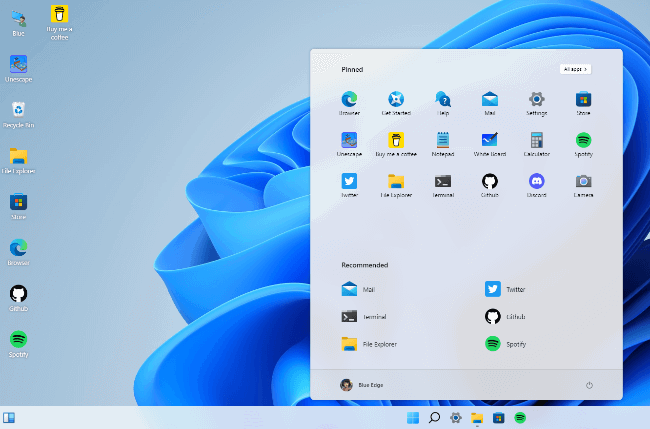Open Buy me a coffee pinned app

pos(396,144)
